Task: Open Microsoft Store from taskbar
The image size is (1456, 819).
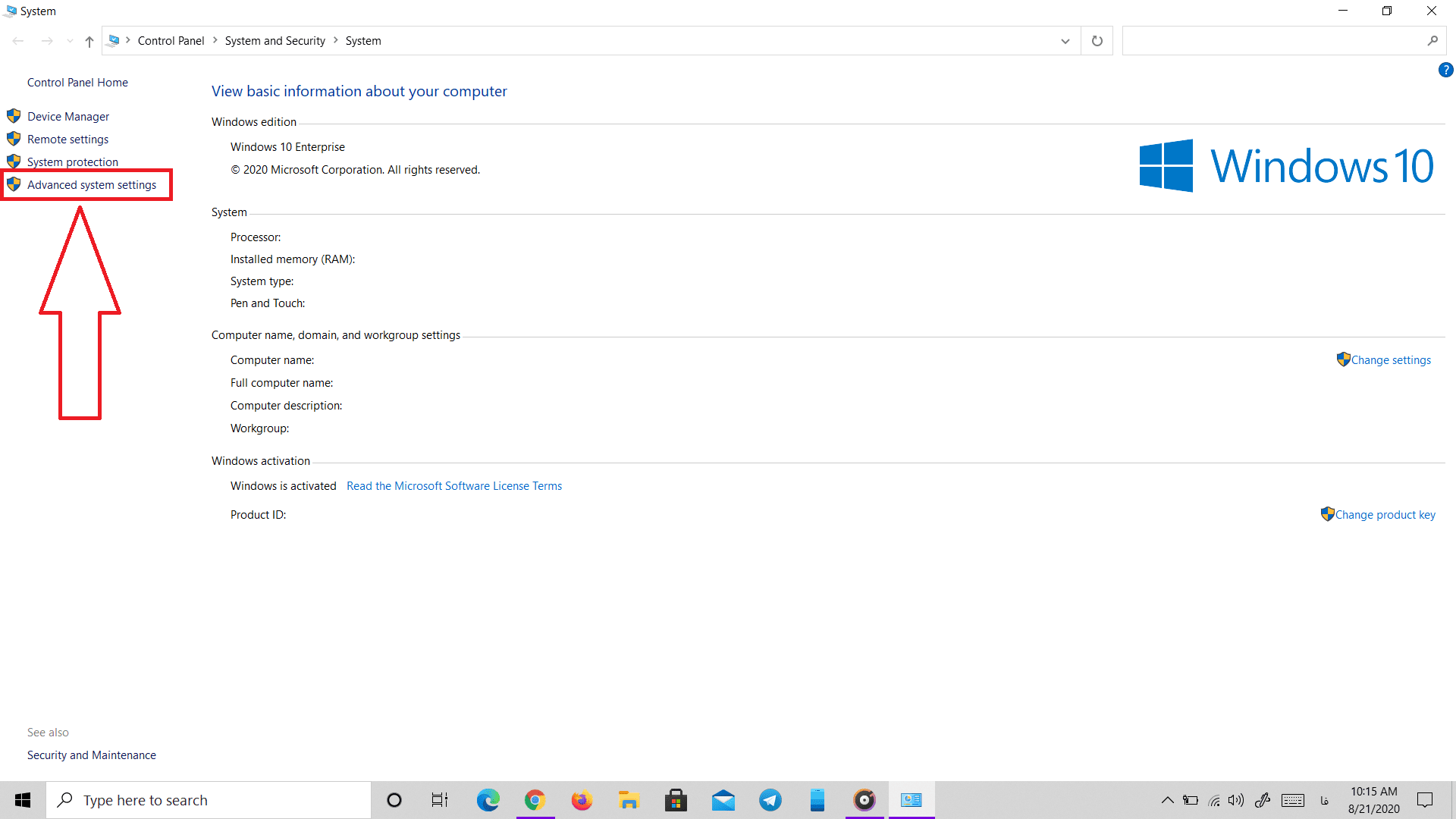Action: coord(676,800)
